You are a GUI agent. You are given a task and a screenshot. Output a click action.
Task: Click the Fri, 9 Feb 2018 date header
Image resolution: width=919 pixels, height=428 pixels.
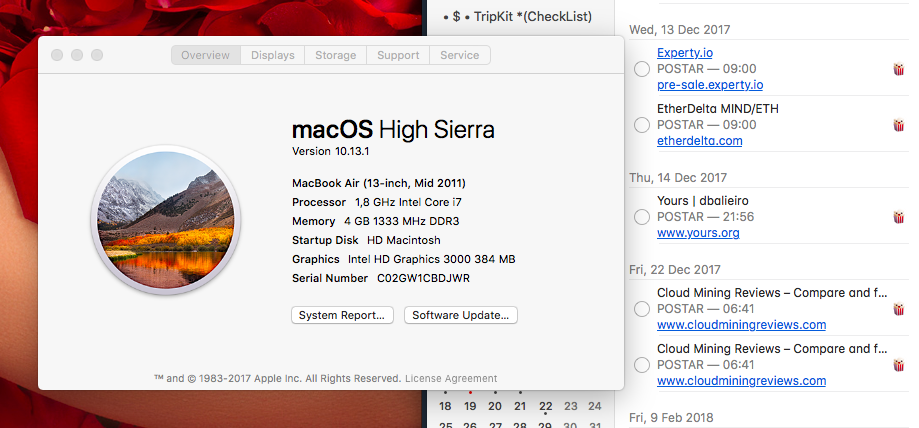coord(672,418)
